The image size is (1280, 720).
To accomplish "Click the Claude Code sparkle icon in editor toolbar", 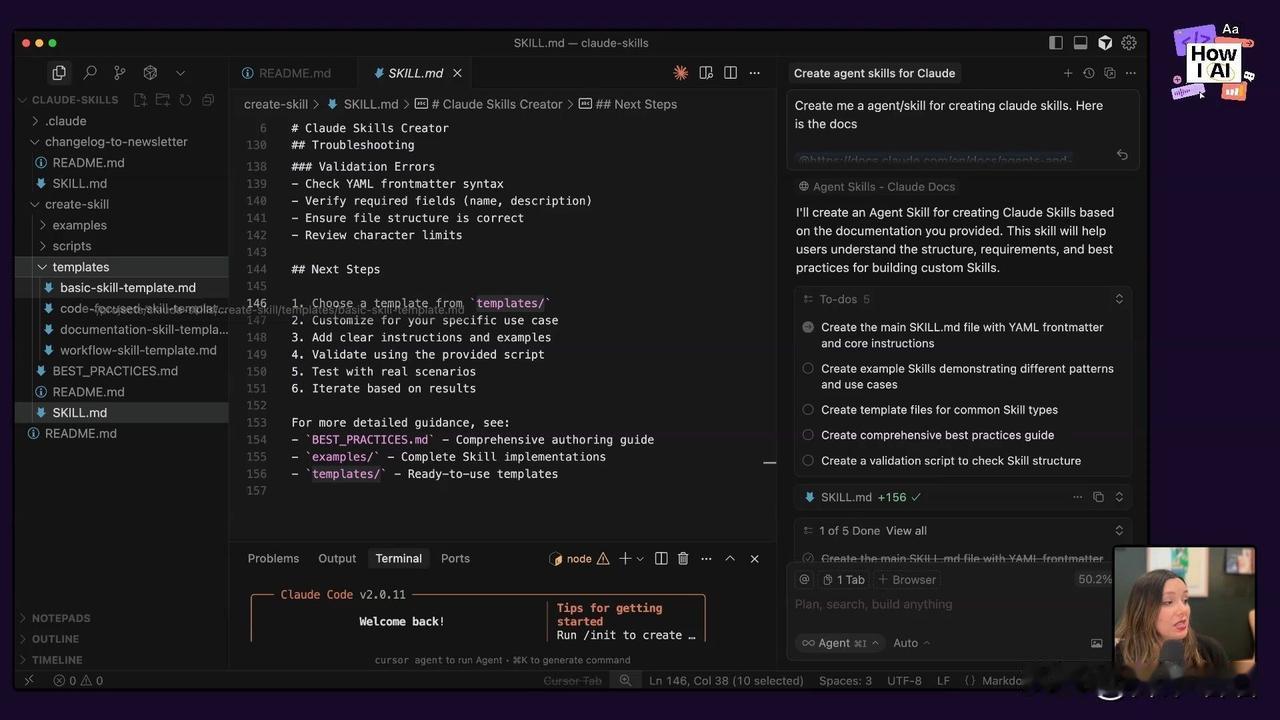I will click(x=681, y=73).
